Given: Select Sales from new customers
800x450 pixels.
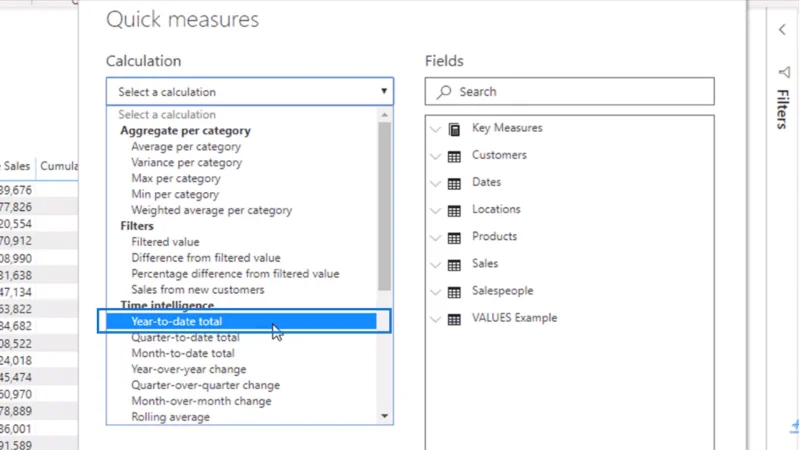Looking at the screenshot, I should click(198, 289).
